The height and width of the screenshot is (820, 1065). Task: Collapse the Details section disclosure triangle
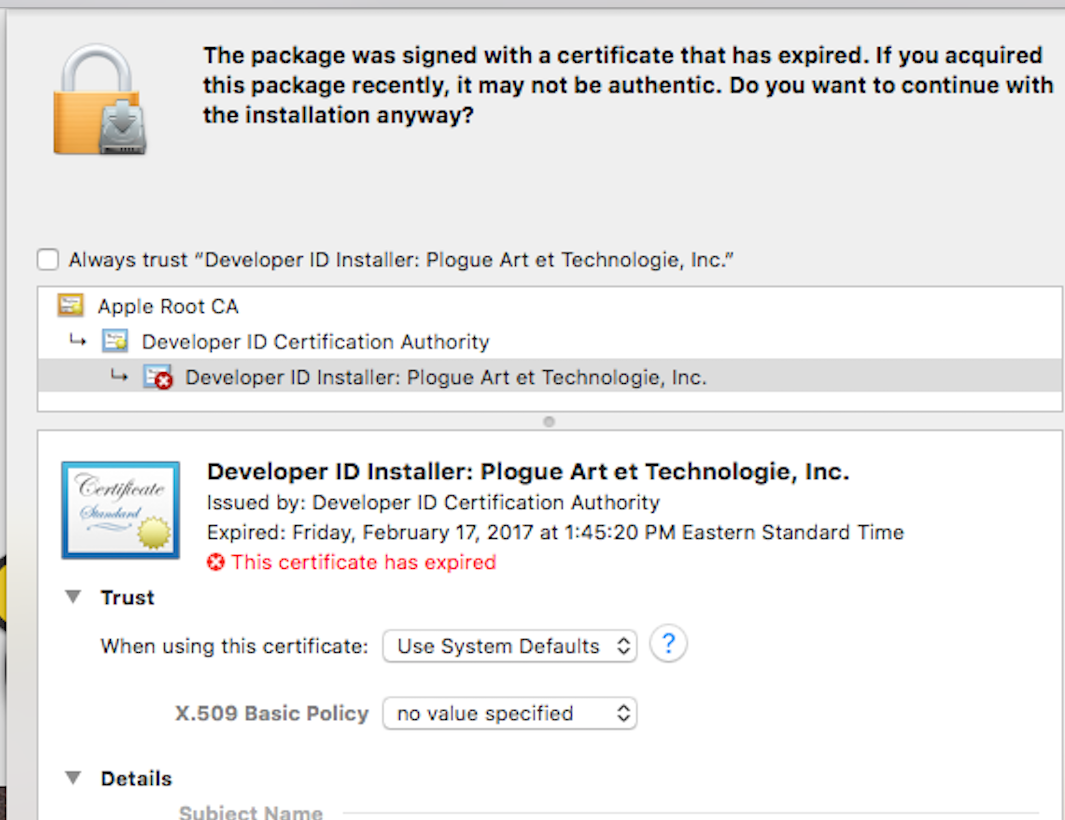(x=73, y=778)
